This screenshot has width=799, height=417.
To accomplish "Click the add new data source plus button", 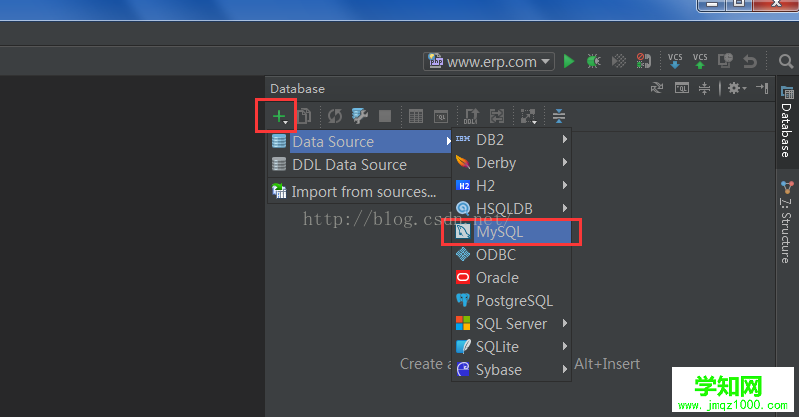I will [280, 117].
